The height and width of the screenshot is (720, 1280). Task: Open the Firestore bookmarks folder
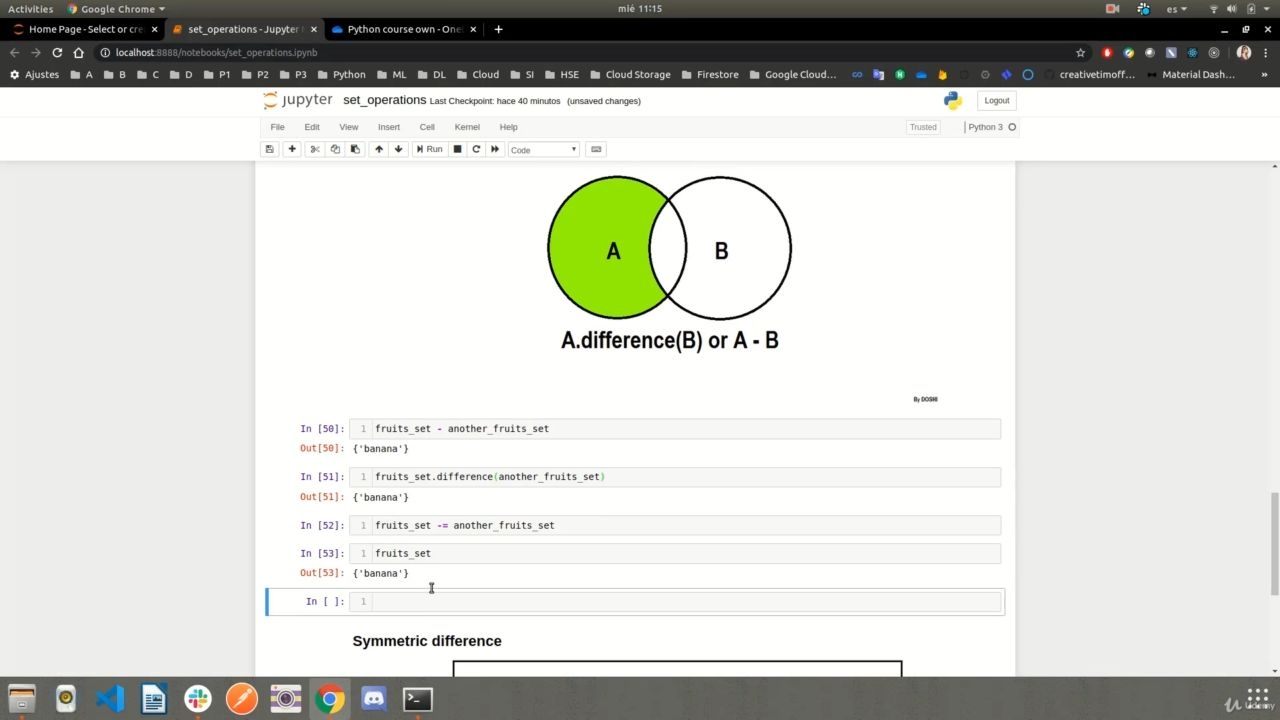(x=709, y=74)
